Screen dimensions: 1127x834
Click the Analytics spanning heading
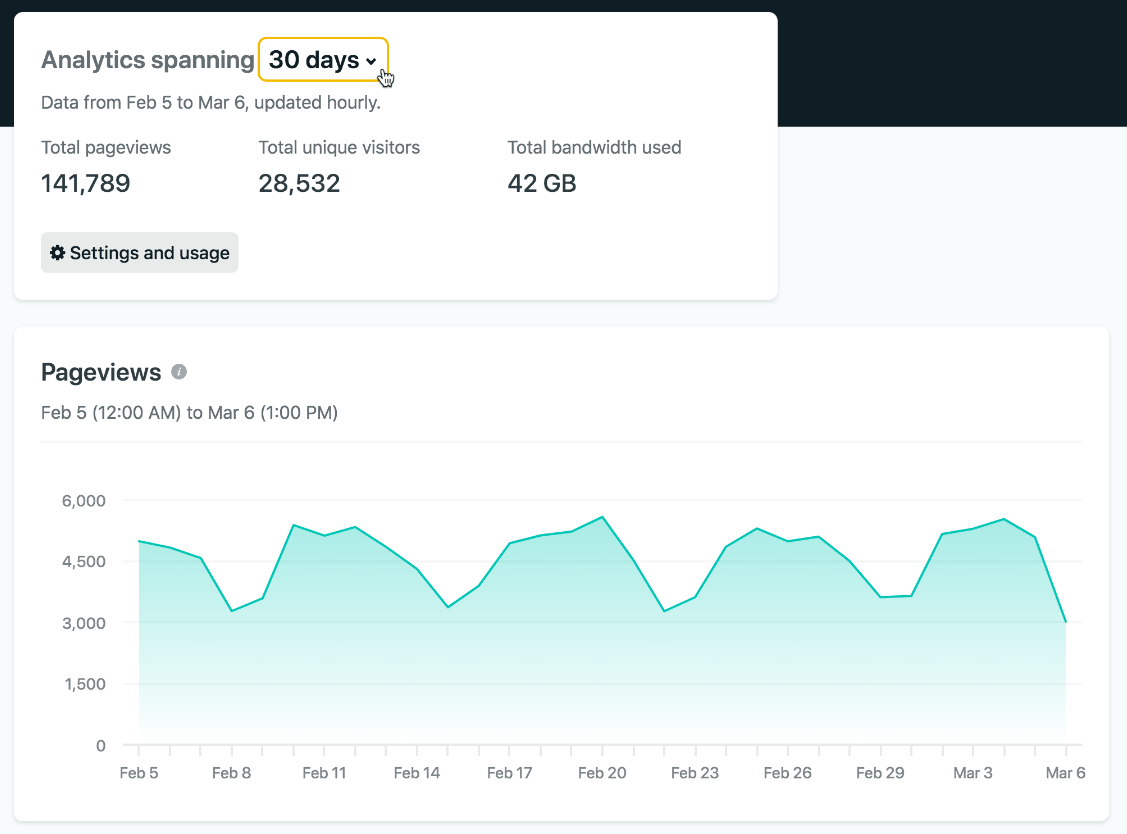[x=147, y=59]
